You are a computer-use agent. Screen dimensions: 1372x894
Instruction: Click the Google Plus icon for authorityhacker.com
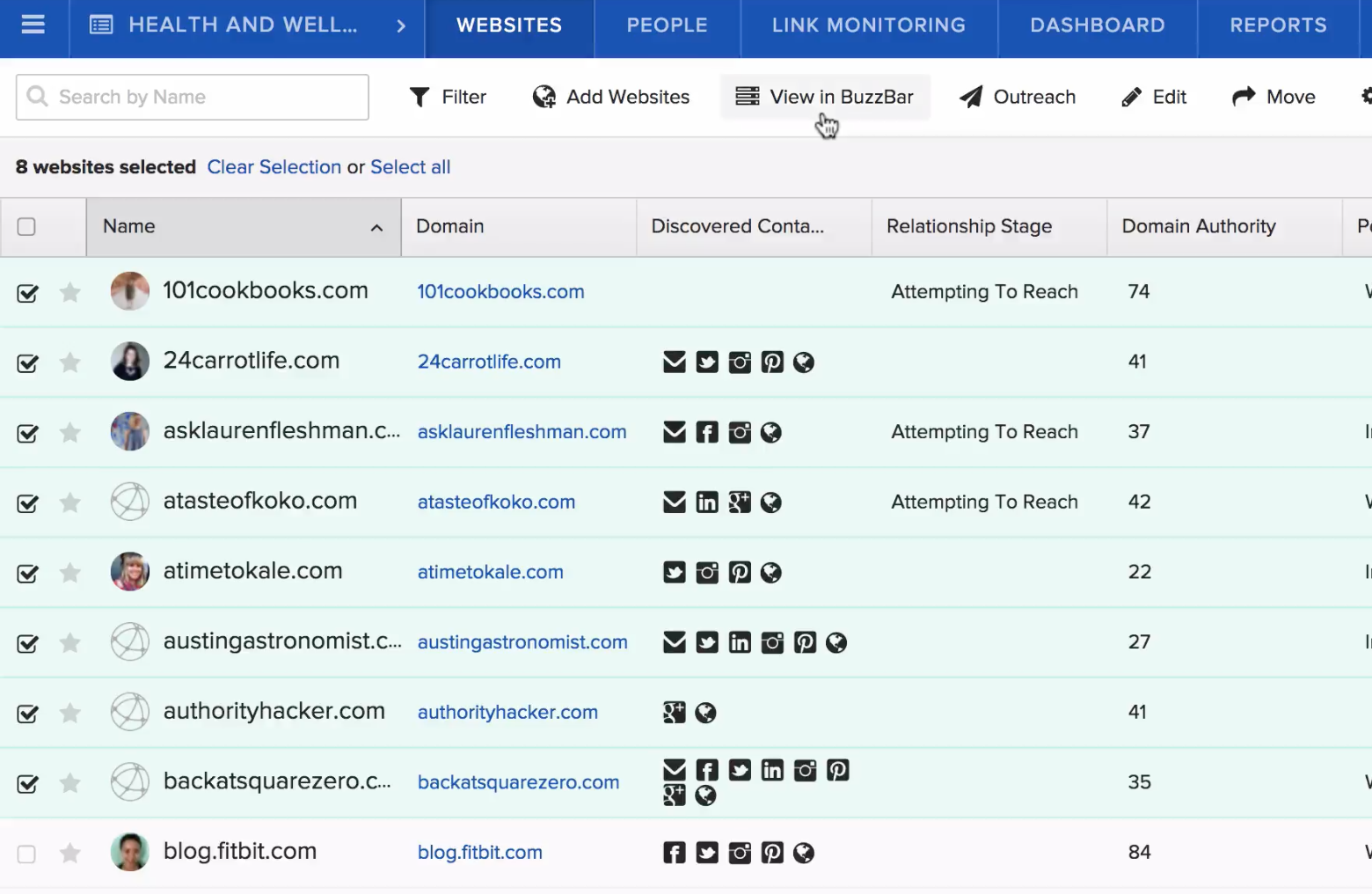pos(675,713)
